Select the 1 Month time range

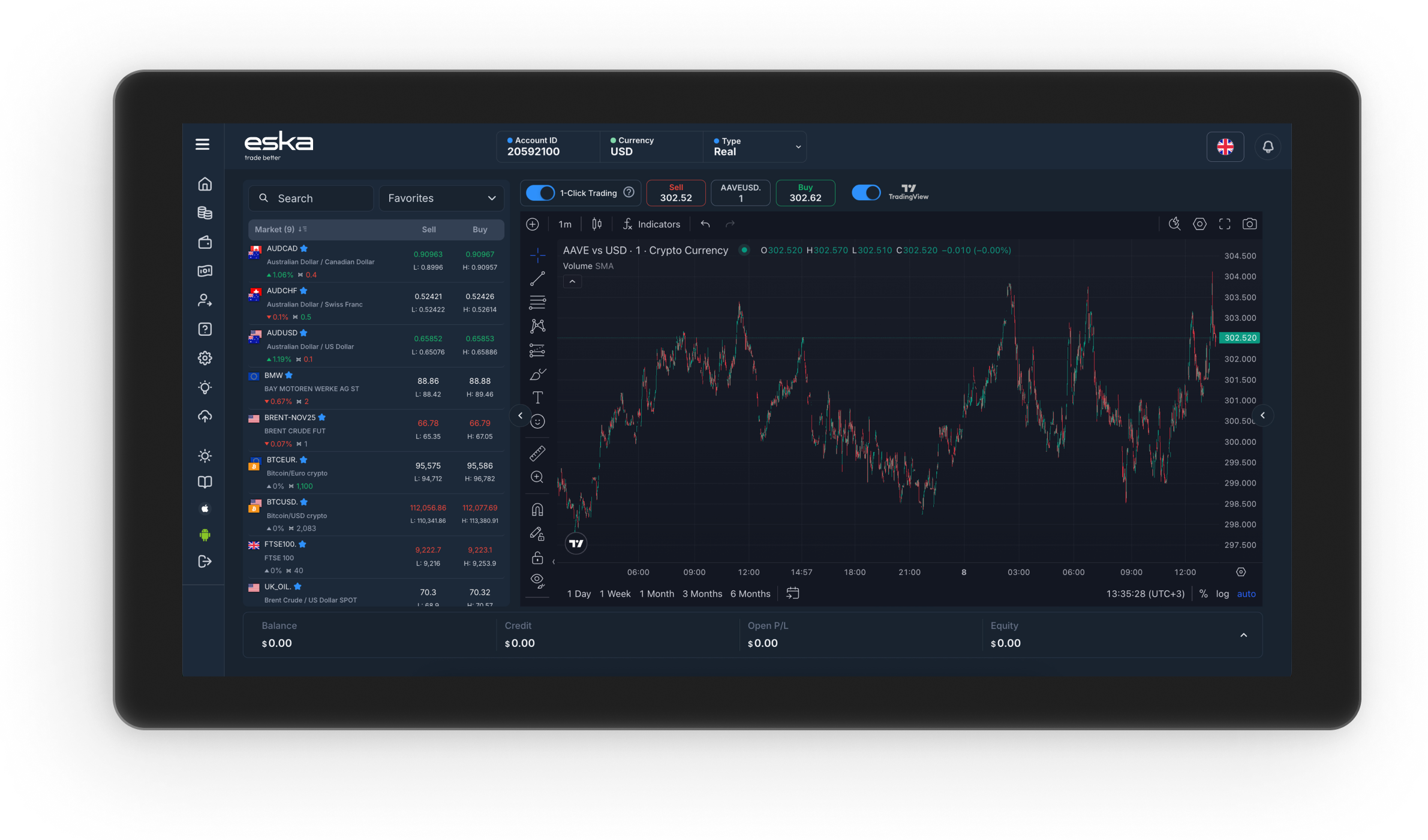[656, 594]
